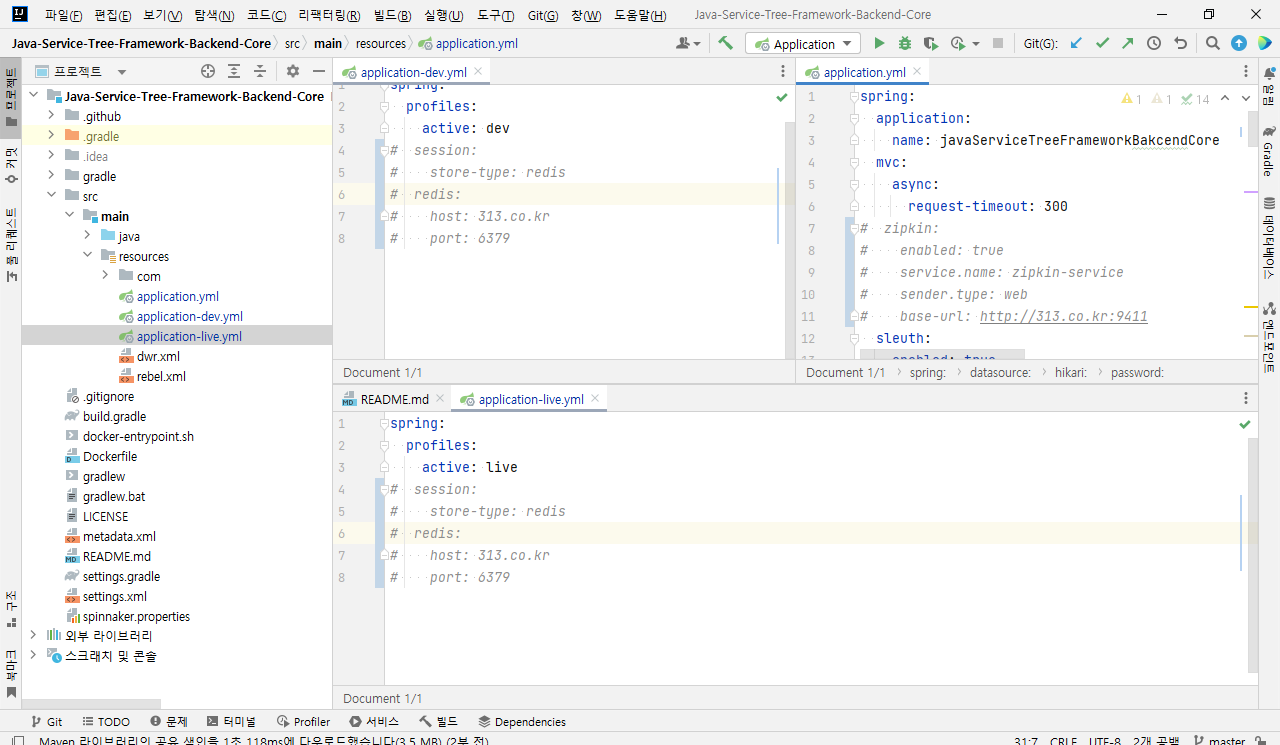Open the Dependencies tool window
The image size is (1280, 745).
[522, 721]
